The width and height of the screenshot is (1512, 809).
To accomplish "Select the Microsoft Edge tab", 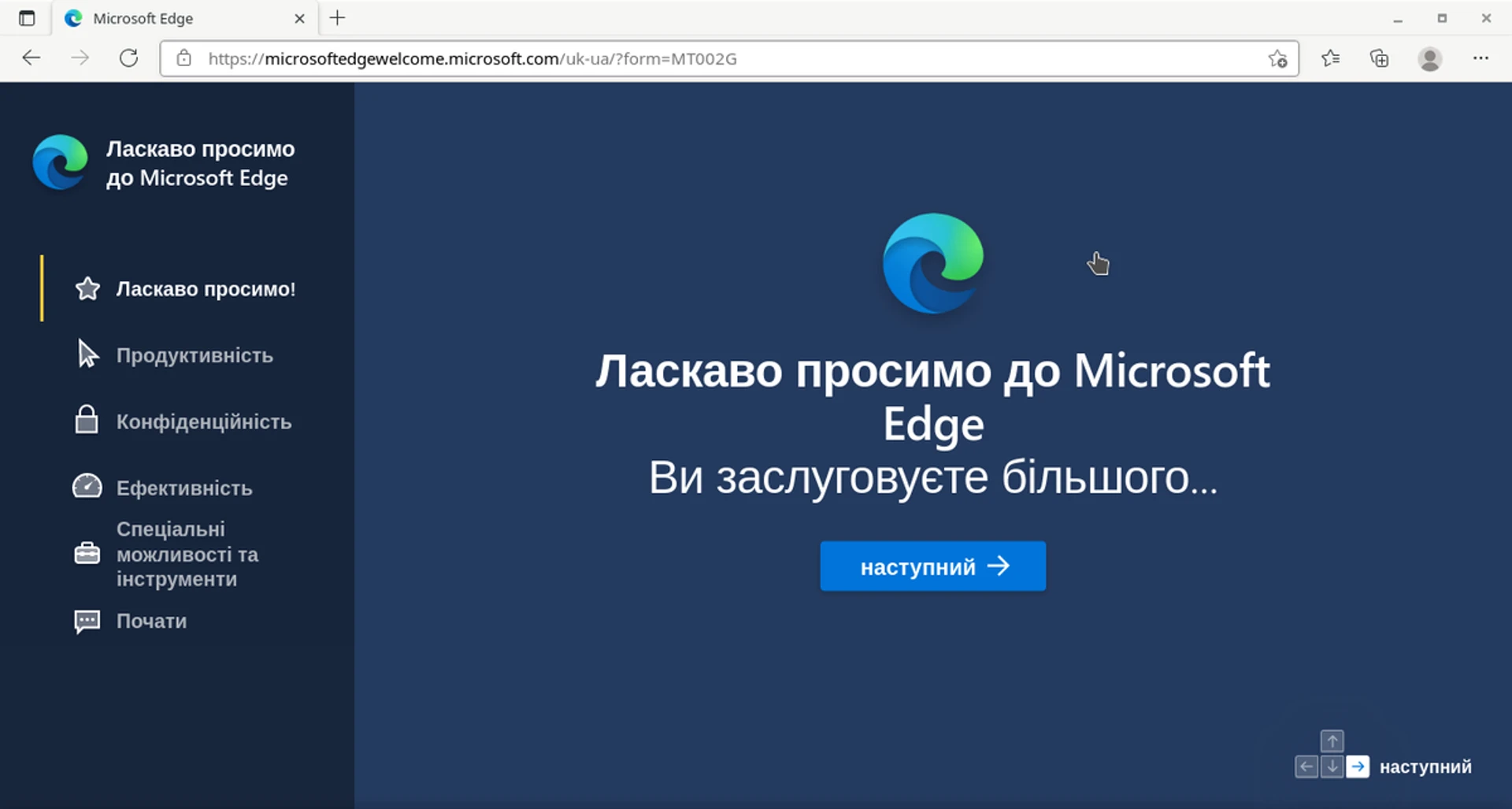I will (185, 18).
